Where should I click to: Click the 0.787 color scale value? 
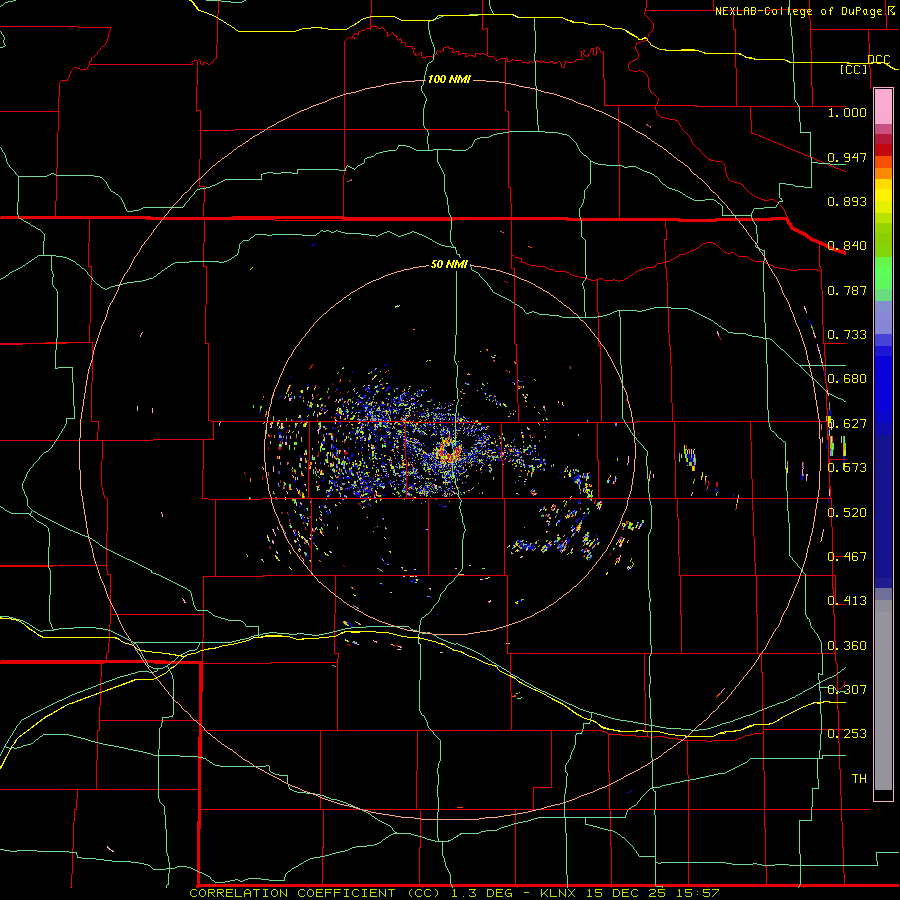click(847, 290)
